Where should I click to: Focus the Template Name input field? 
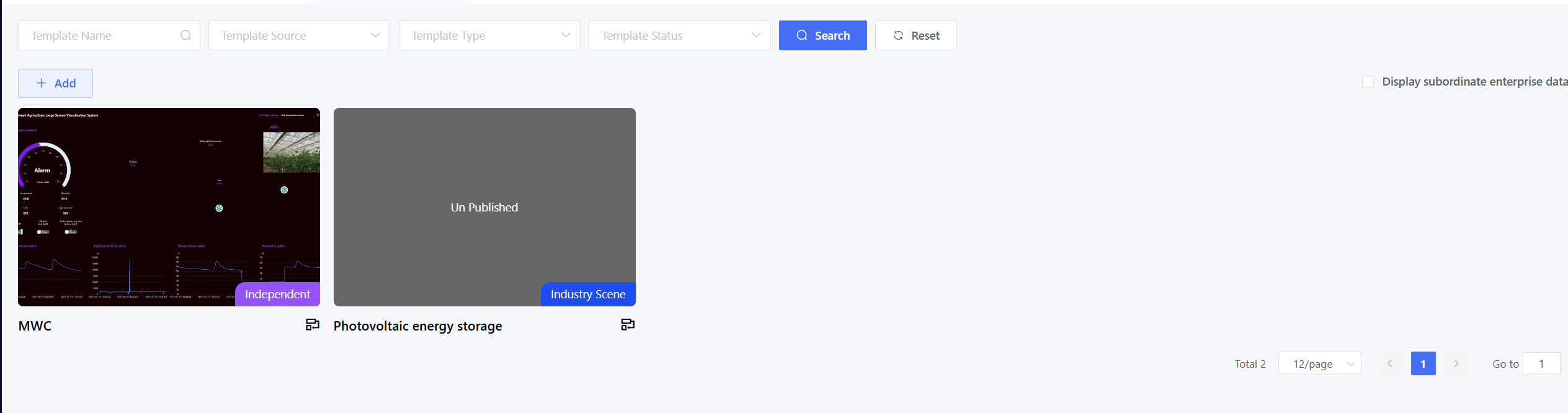[x=99, y=35]
